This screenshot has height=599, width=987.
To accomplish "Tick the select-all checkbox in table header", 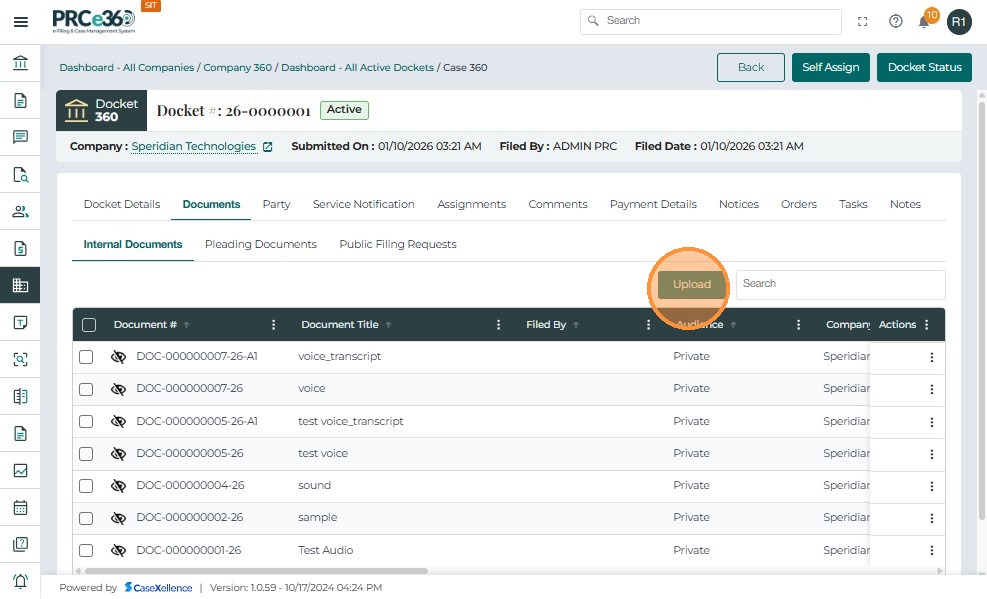I will [x=89, y=325].
